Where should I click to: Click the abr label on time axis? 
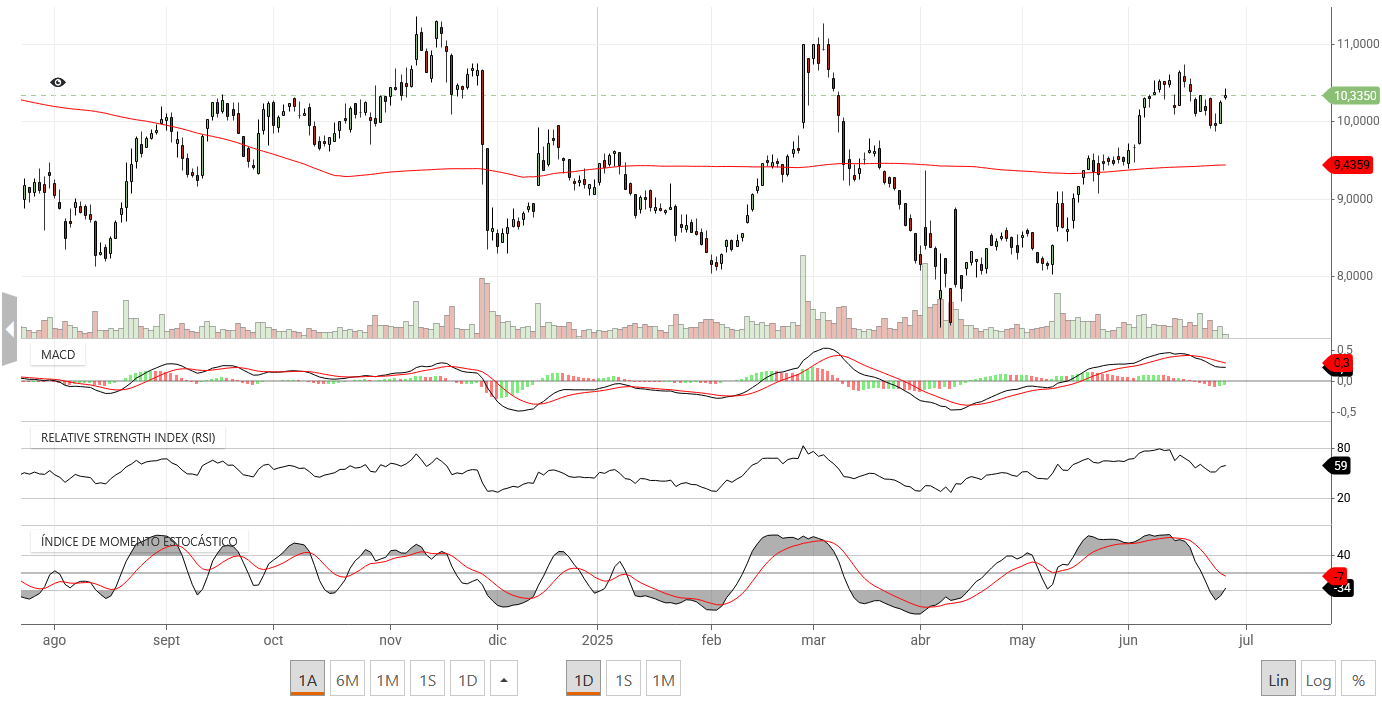point(921,640)
